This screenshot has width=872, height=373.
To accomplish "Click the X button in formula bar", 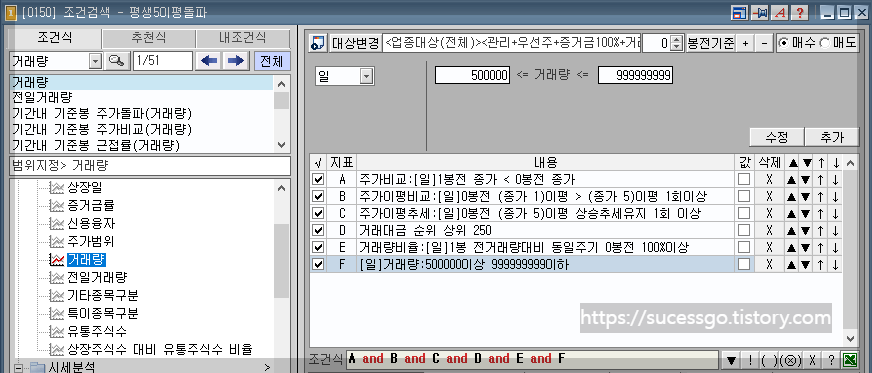I will click(812, 359).
